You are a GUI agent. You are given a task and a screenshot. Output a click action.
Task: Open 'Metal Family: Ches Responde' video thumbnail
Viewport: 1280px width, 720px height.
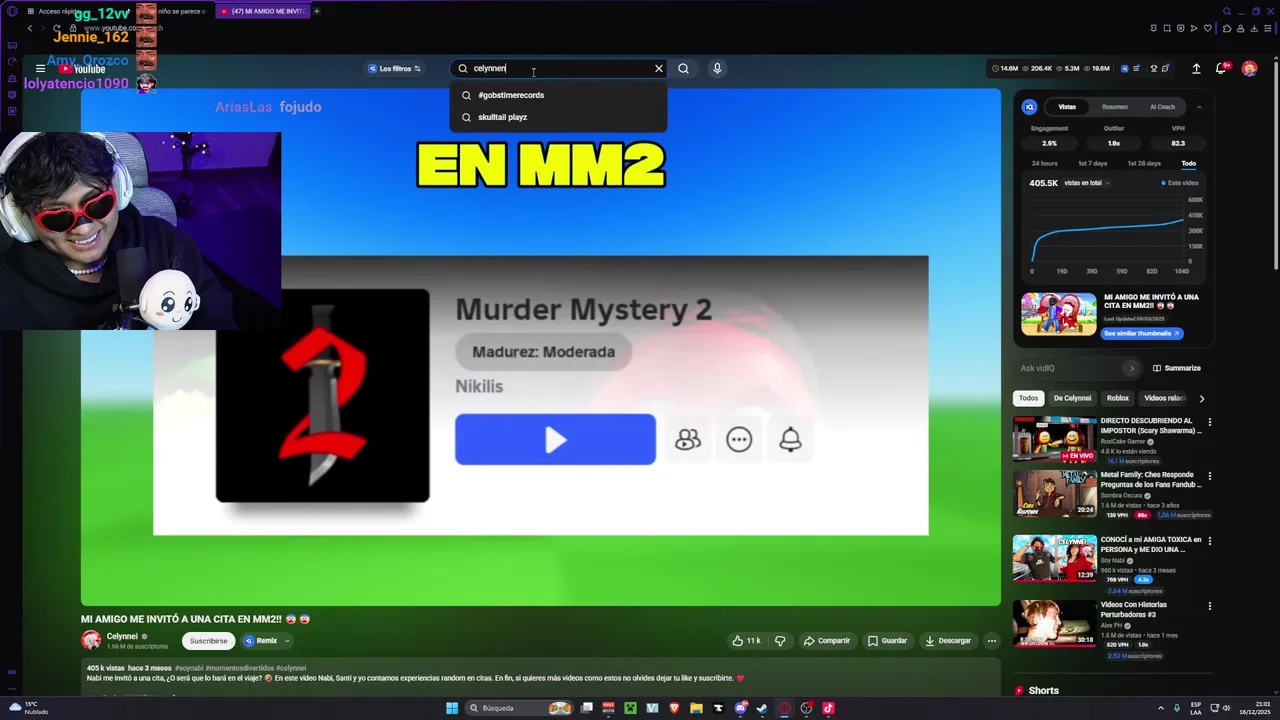click(1054, 494)
